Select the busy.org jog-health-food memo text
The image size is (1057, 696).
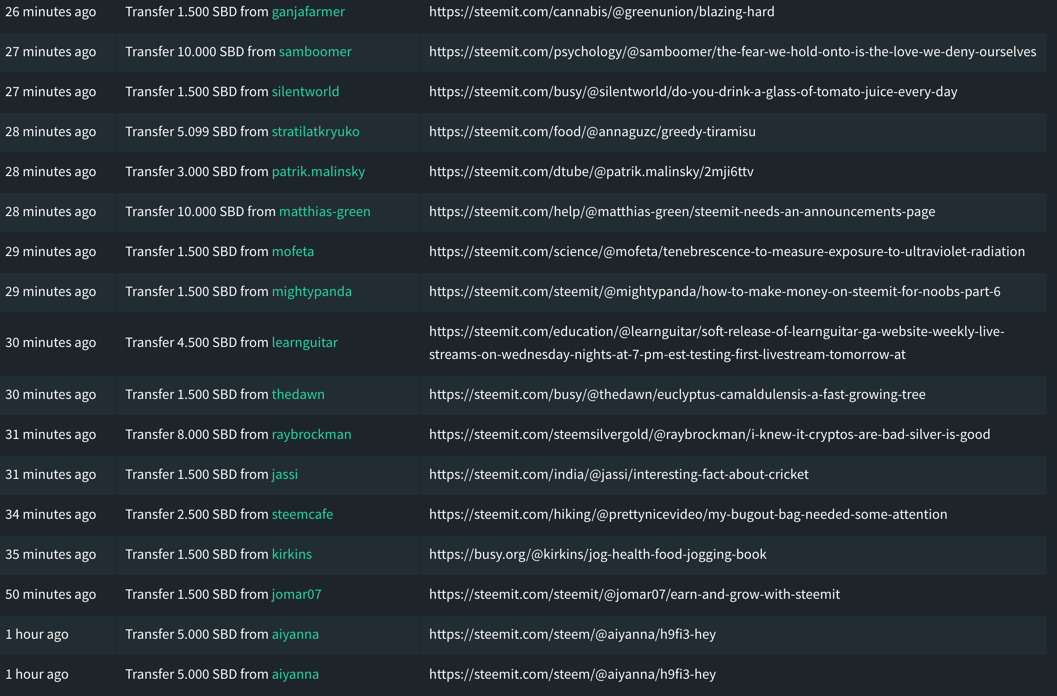tap(597, 555)
